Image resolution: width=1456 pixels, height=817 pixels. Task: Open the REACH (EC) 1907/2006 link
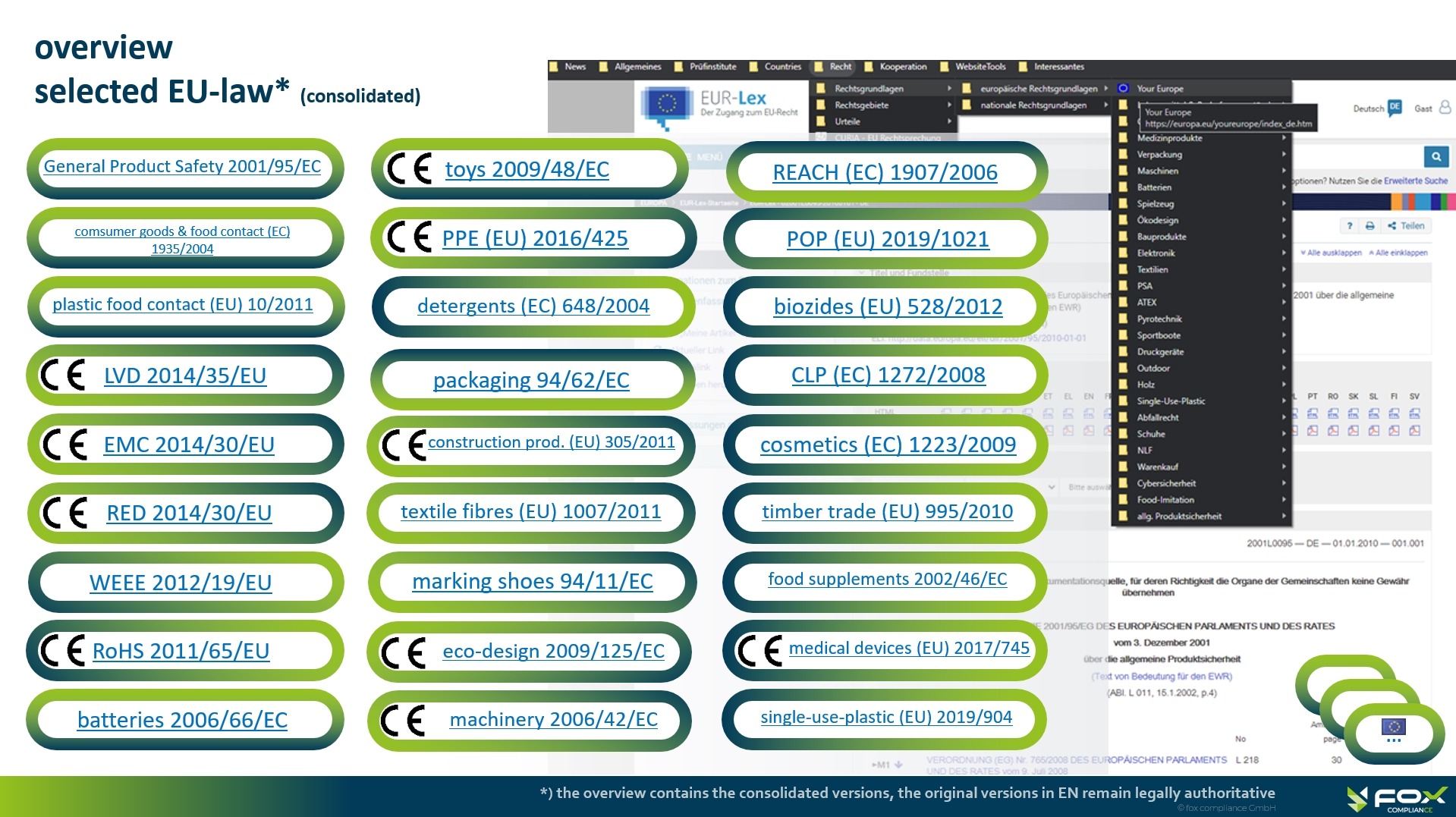(x=885, y=172)
